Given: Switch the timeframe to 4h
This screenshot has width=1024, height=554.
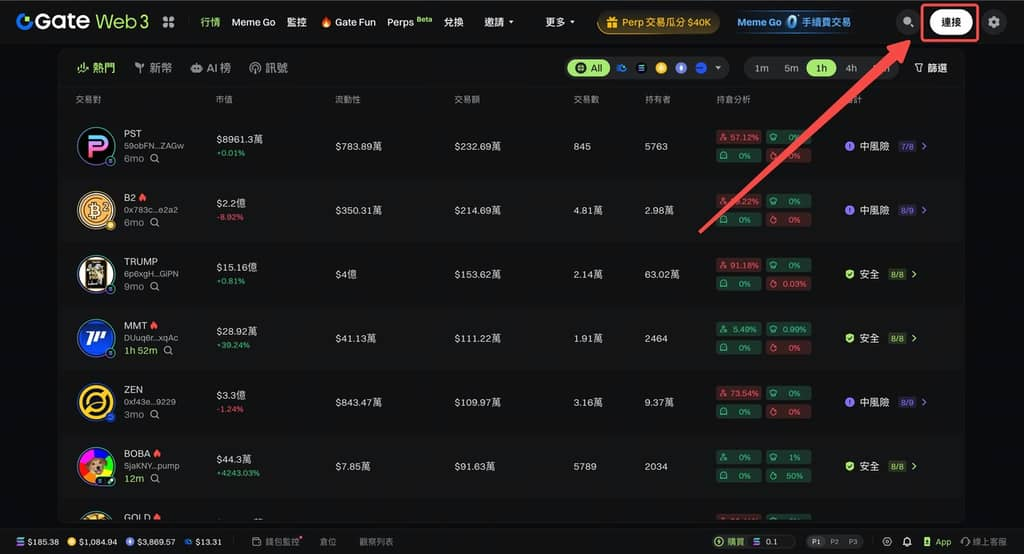Looking at the screenshot, I should click(x=851, y=68).
